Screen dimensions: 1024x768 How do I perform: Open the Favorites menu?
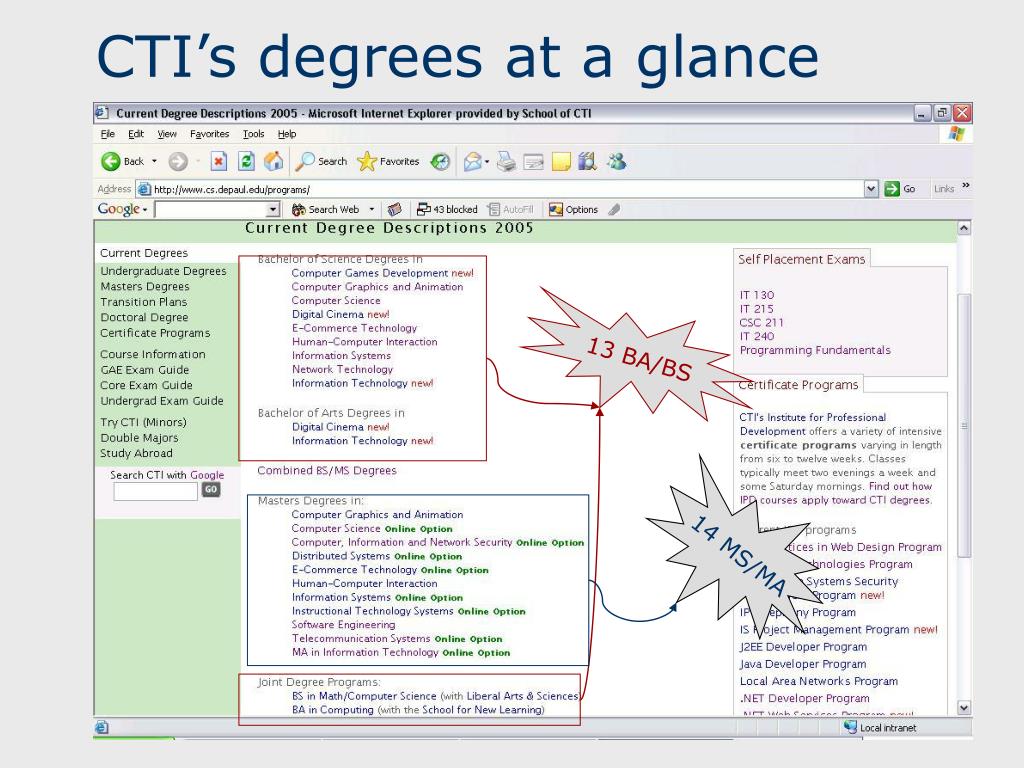click(x=210, y=134)
